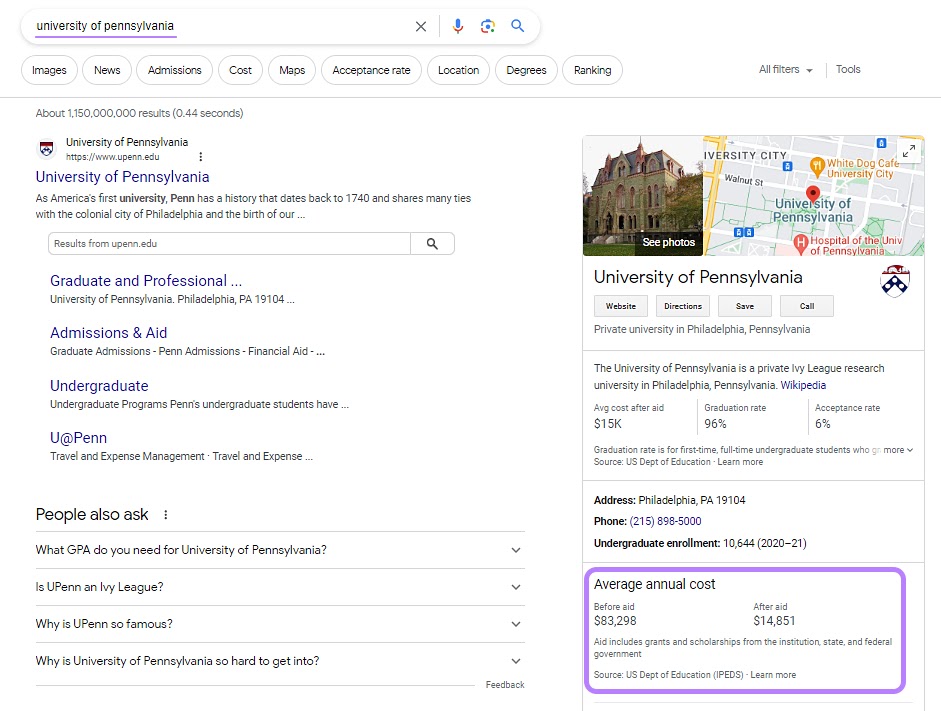This screenshot has width=941, height=711.
Task: Click the Website button in knowledge panel
Action: [x=621, y=306]
